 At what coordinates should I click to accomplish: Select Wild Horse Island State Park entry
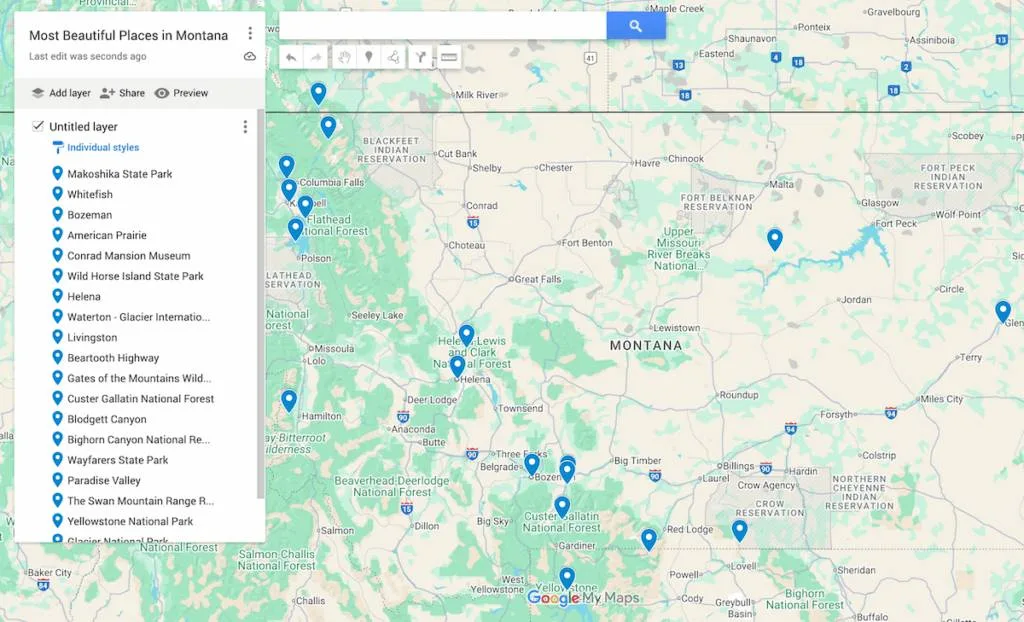tap(135, 276)
